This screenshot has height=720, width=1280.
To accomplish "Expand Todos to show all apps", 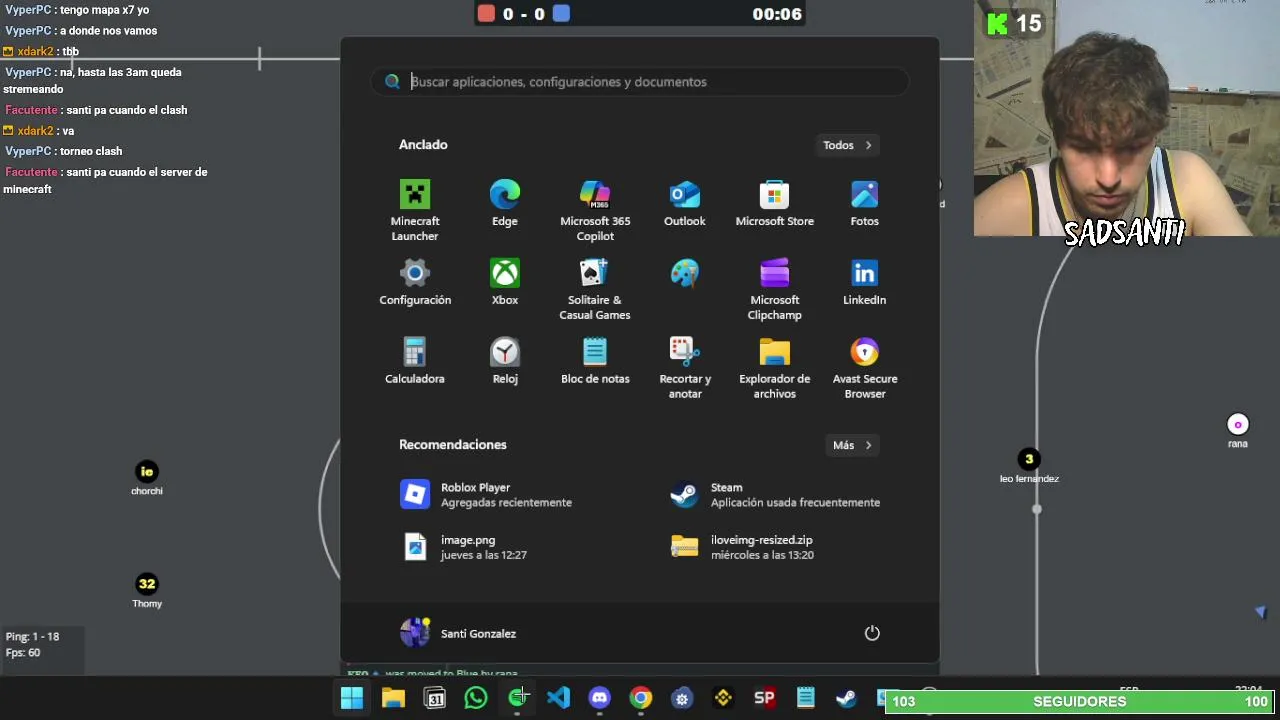I will point(848,145).
